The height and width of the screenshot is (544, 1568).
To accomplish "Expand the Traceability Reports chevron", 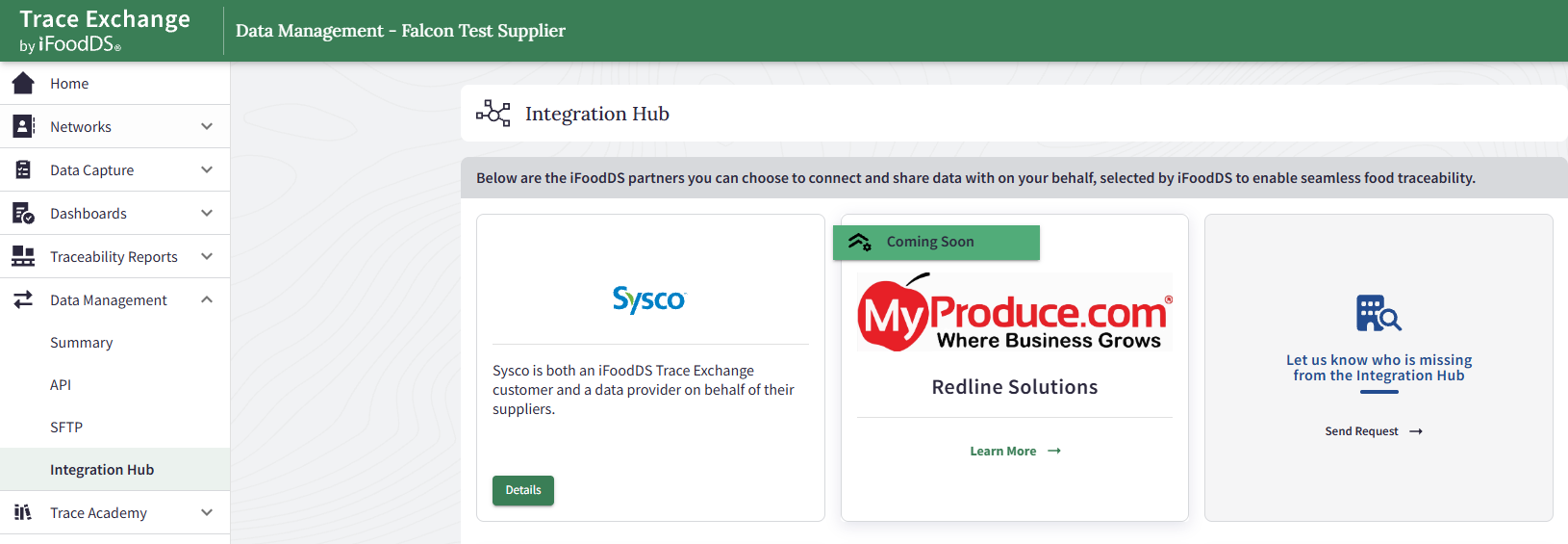I will pyautogui.click(x=207, y=256).
